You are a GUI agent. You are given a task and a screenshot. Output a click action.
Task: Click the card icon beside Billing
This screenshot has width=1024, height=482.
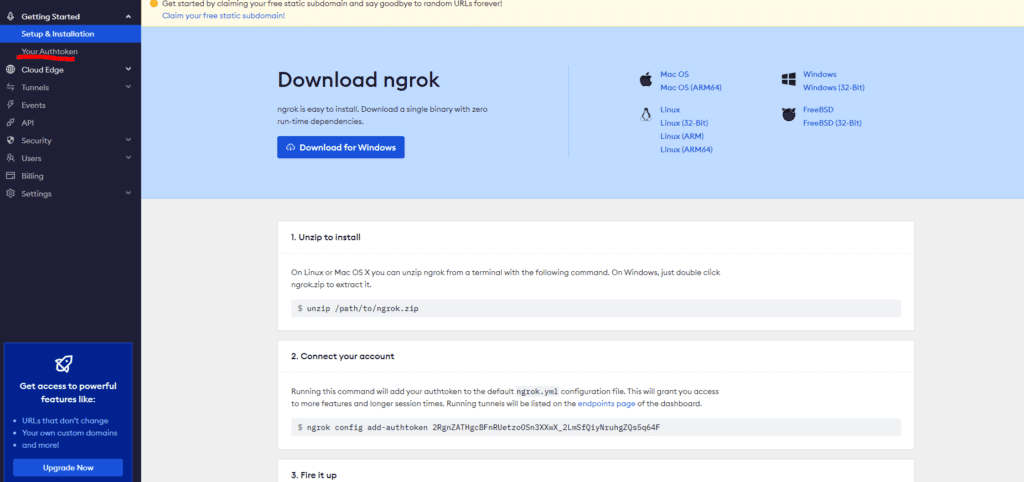[x=10, y=176]
